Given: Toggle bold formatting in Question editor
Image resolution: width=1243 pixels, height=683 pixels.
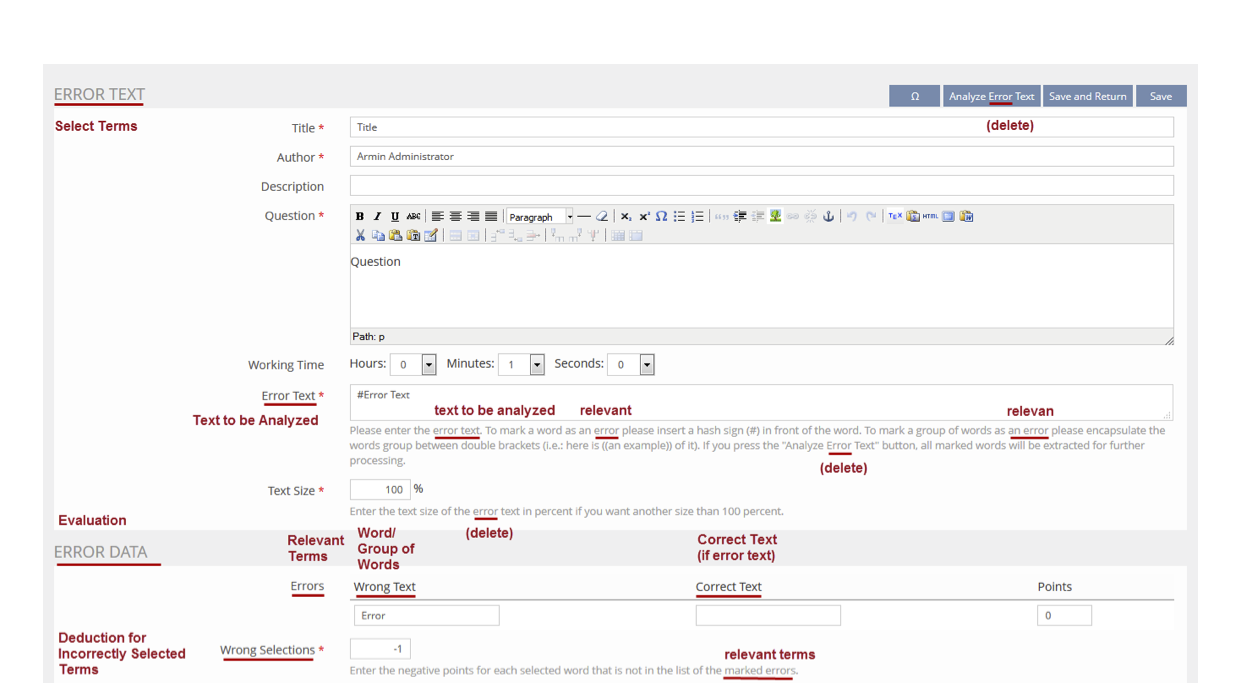Looking at the screenshot, I should point(360,216).
